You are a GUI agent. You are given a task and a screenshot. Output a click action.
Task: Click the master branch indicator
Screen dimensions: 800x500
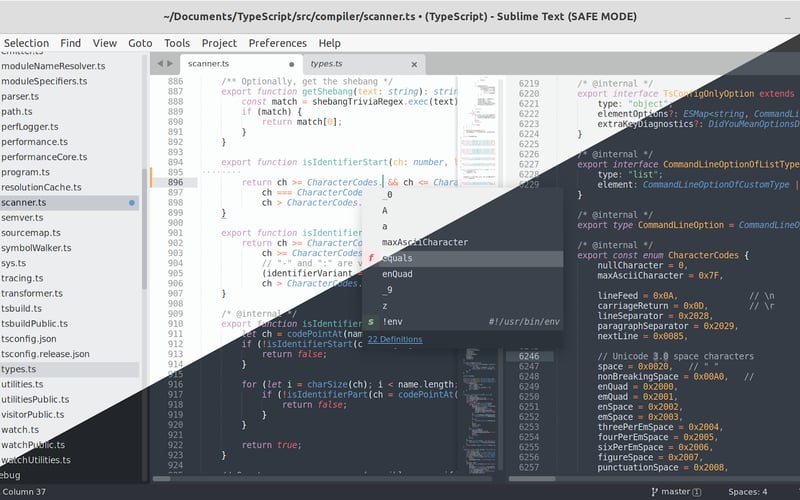point(676,492)
